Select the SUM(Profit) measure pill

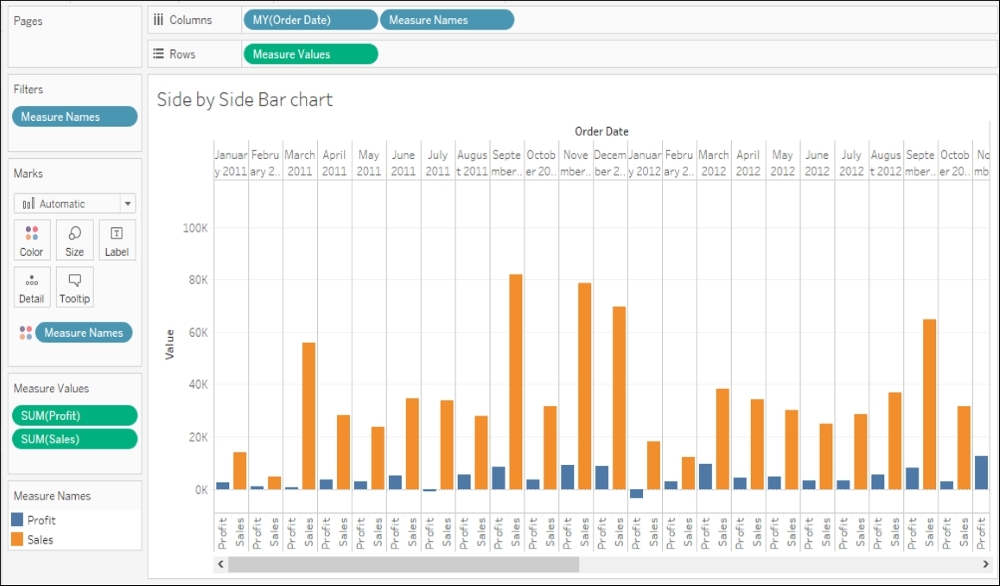point(75,415)
